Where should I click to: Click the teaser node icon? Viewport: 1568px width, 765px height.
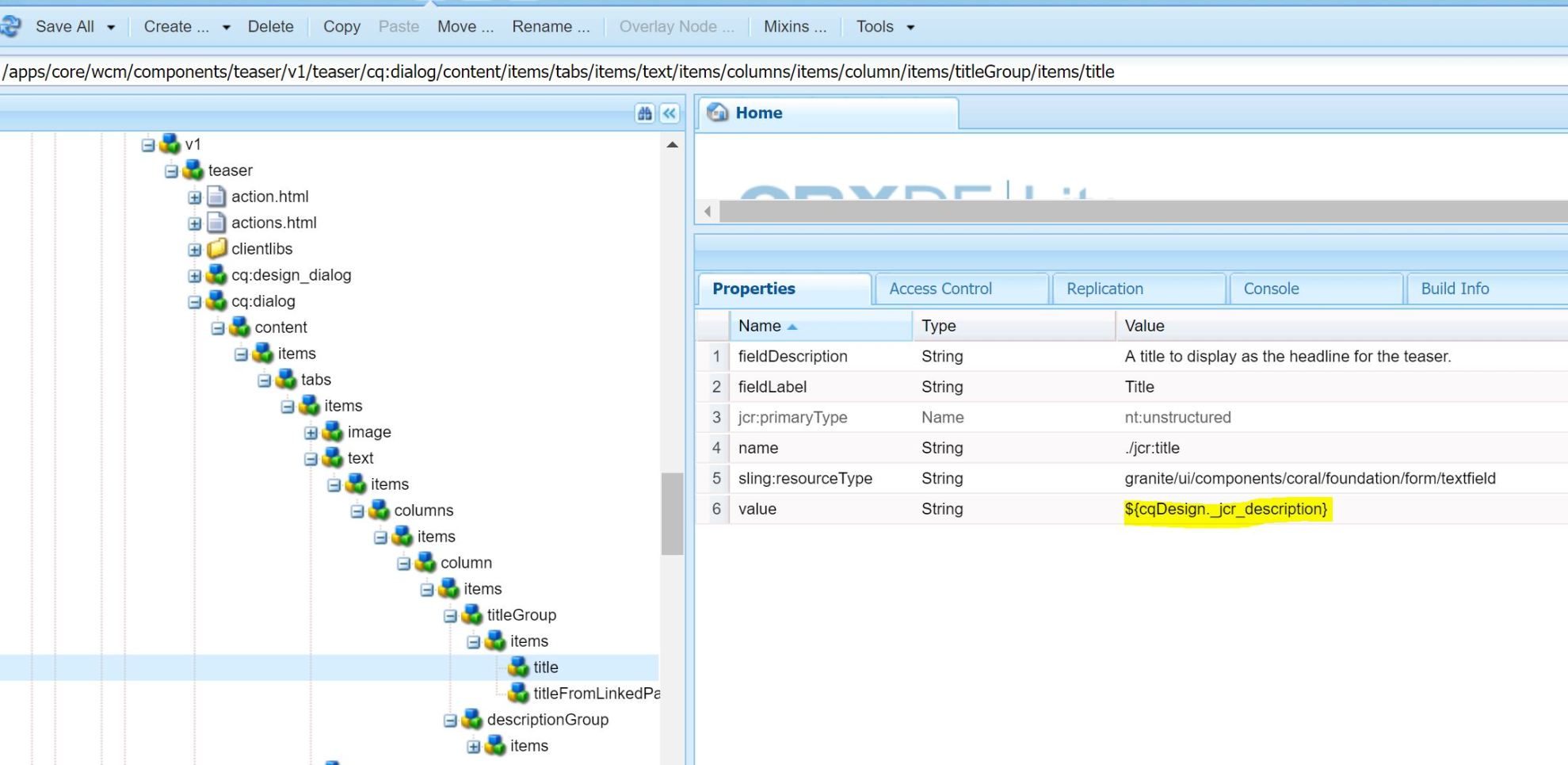pyautogui.click(x=190, y=170)
